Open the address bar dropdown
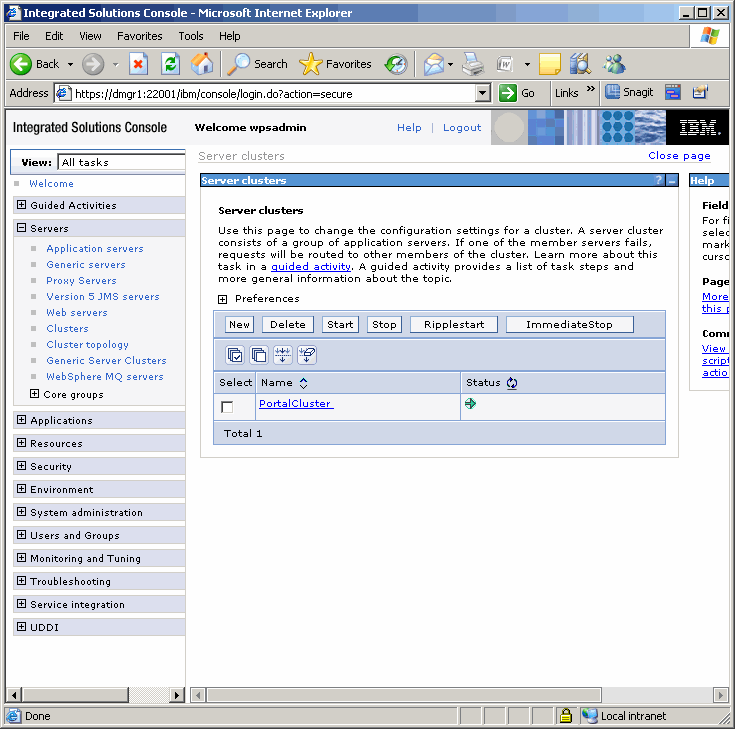Screen dimensions: 735x729 point(483,93)
